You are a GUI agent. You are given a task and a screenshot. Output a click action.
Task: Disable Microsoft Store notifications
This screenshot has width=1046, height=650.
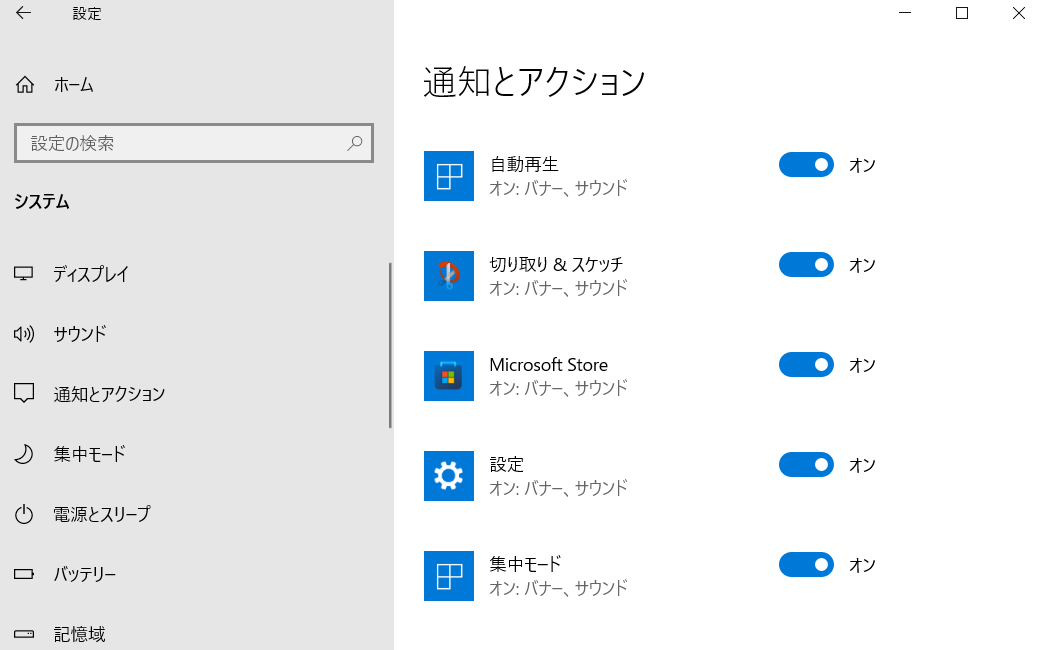(806, 364)
